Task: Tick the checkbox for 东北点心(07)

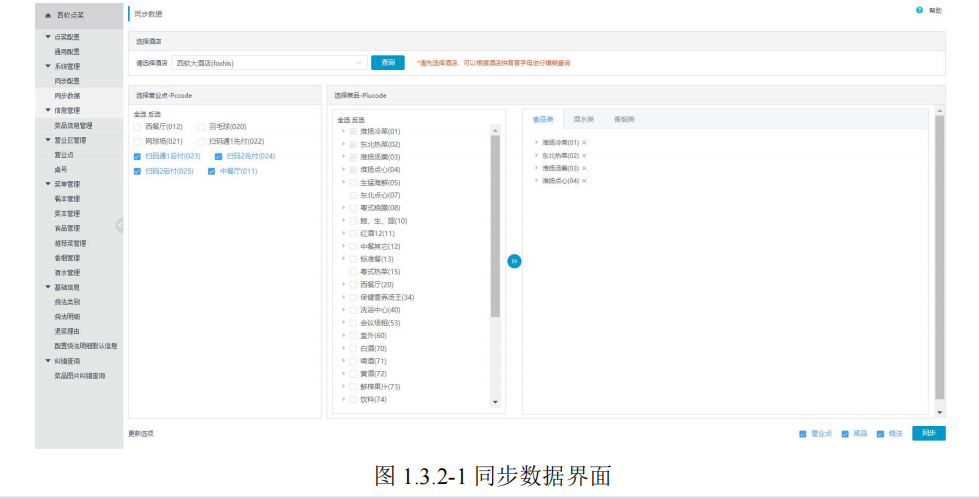Action: click(353, 195)
